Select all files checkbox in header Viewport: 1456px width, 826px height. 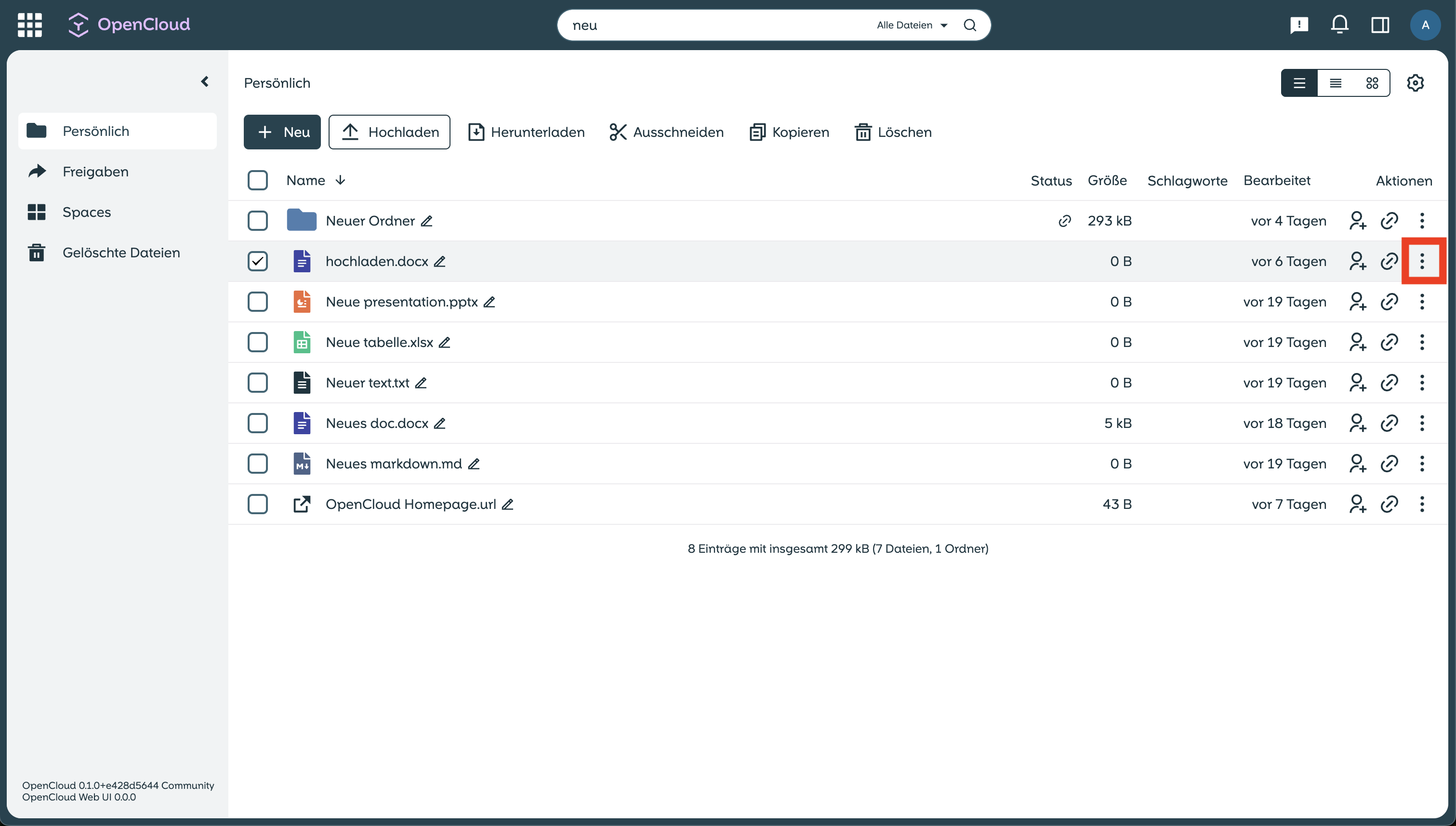257,180
